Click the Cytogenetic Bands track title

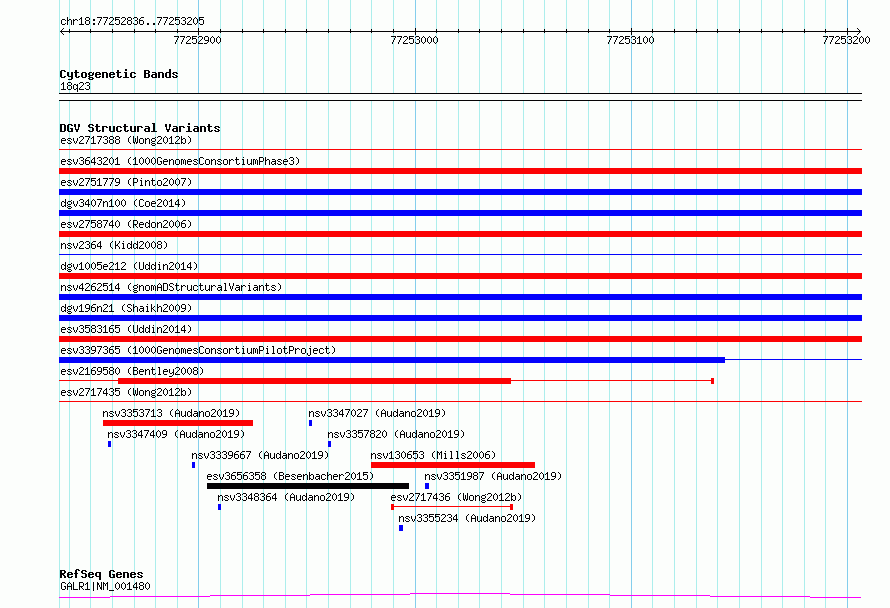(119, 74)
